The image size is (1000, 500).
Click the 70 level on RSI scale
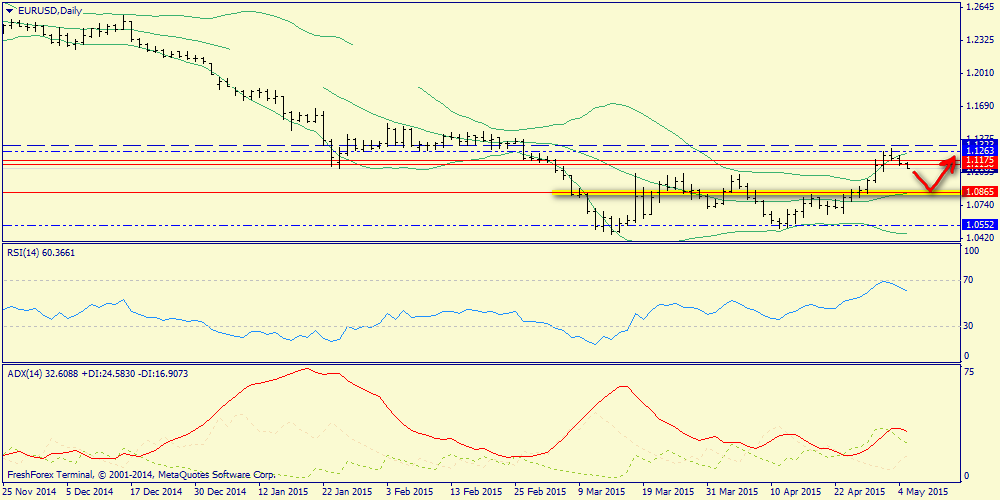[x=967, y=281]
